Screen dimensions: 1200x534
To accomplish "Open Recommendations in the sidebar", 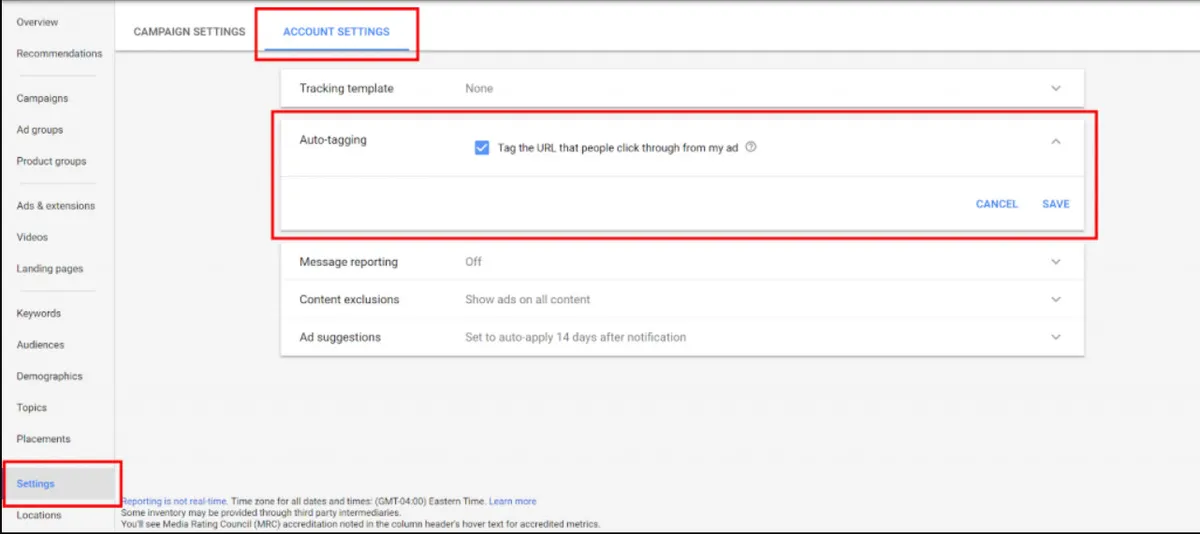I will (x=59, y=53).
